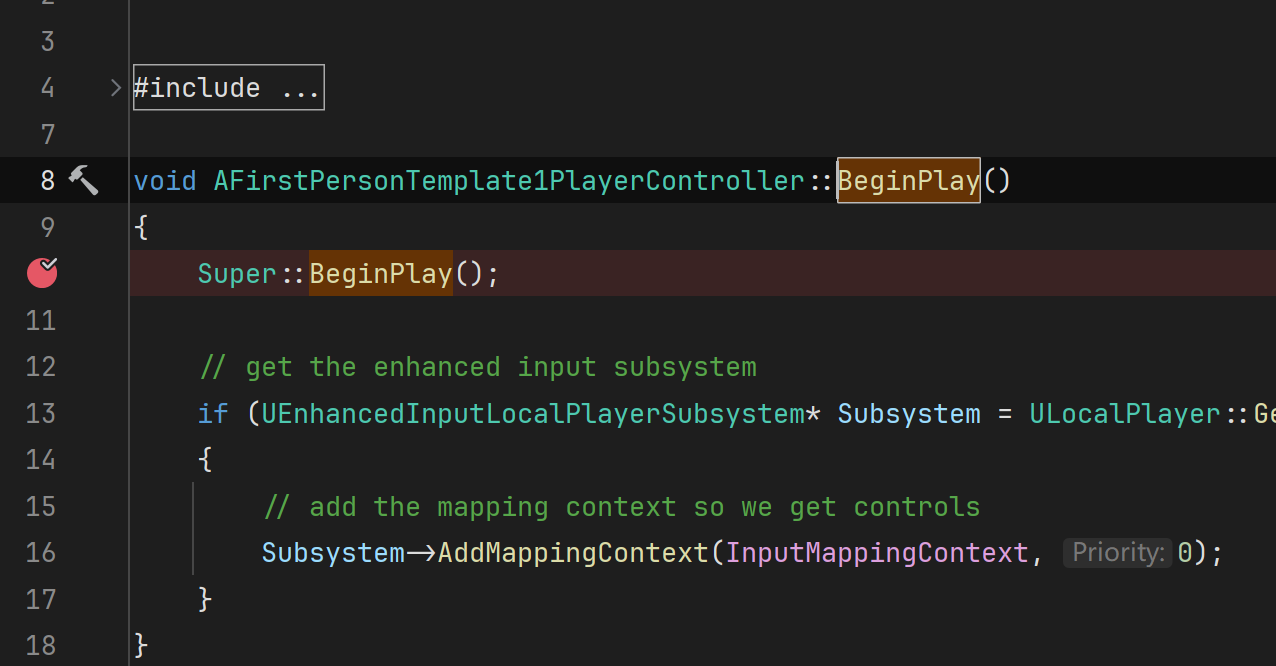Click line number 16 in the gutter
The image size is (1276, 666).
[x=41, y=552]
